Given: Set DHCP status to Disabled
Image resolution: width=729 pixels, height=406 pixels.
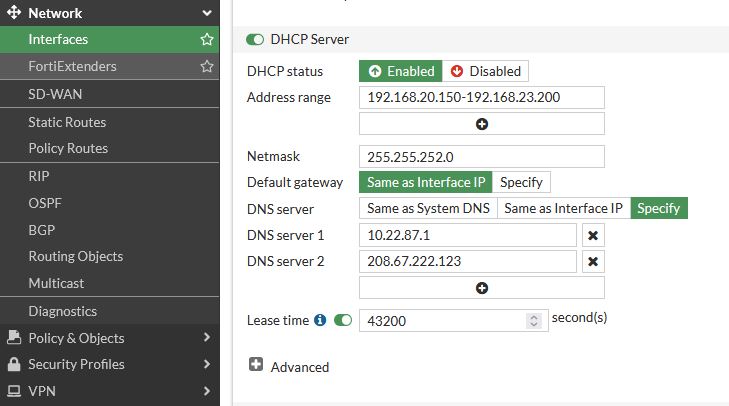Looking at the screenshot, I should coord(485,71).
